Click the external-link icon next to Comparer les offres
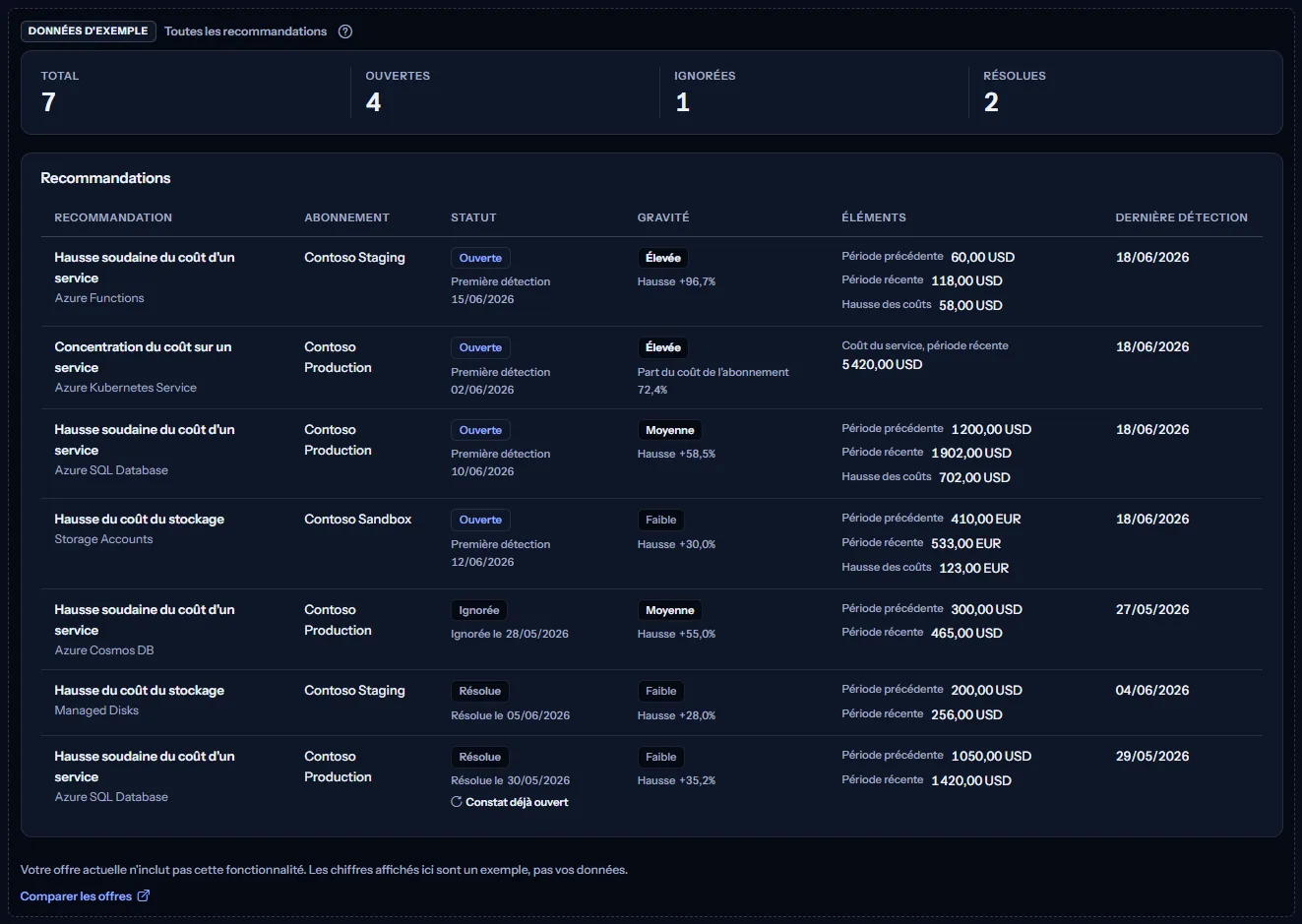This screenshot has height=924, width=1302. [144, 895]
